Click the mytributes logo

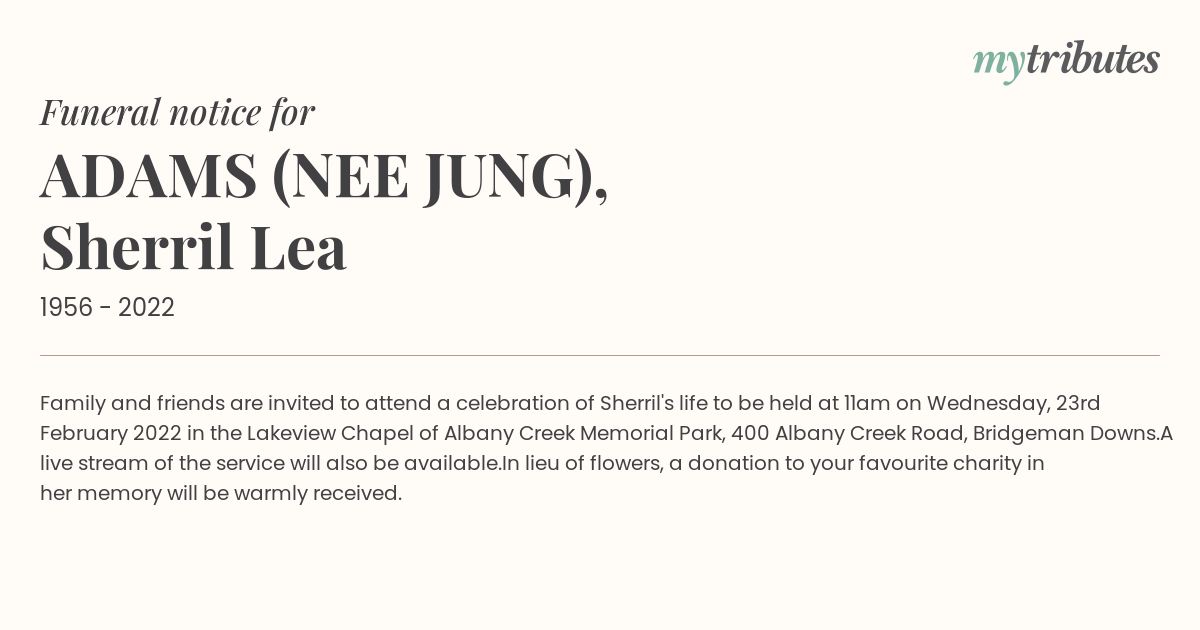1066,60
